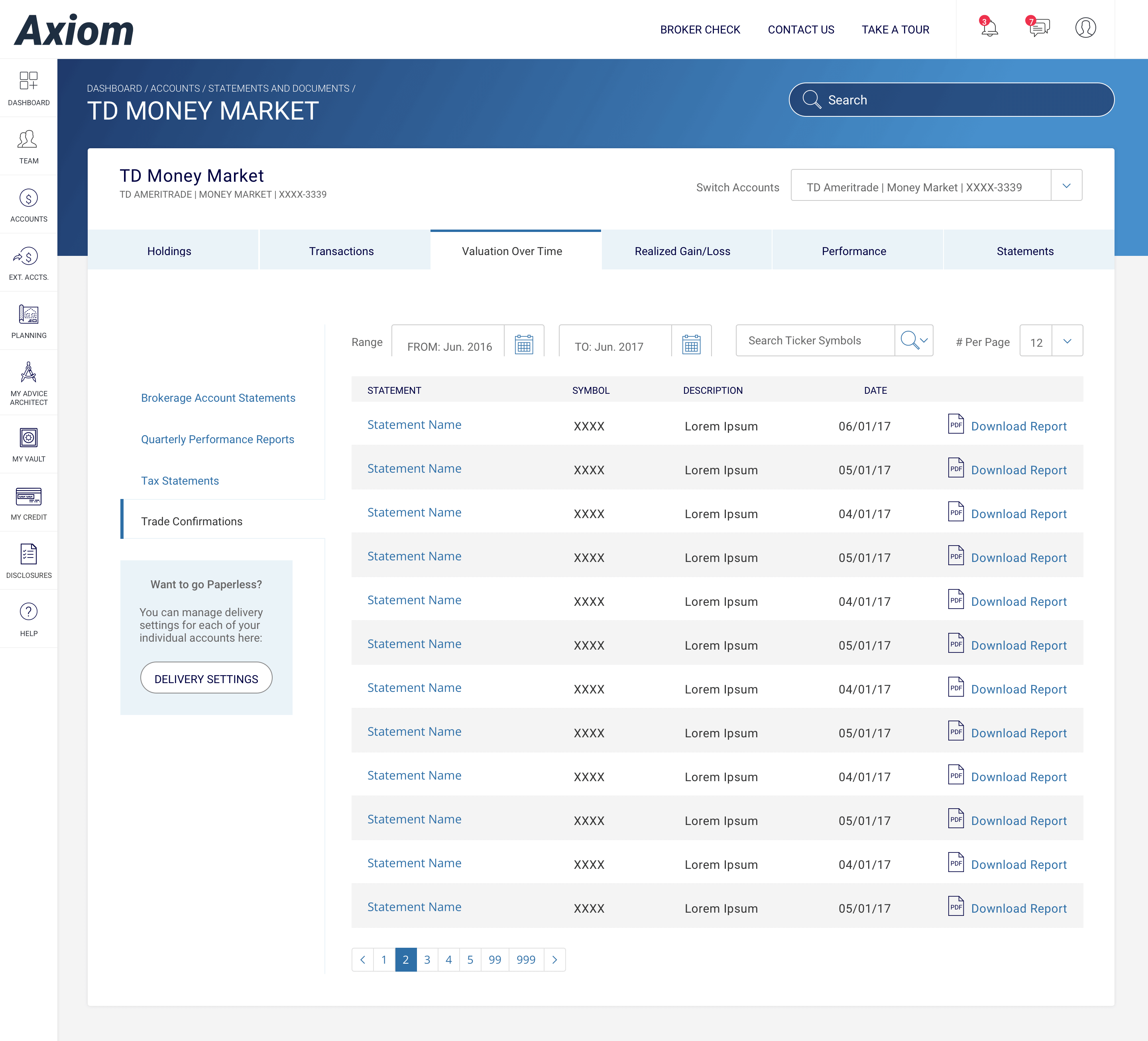Click the magnifier icon in header search
Screen dimensions: 1148x1041
(x=812, y=100)
